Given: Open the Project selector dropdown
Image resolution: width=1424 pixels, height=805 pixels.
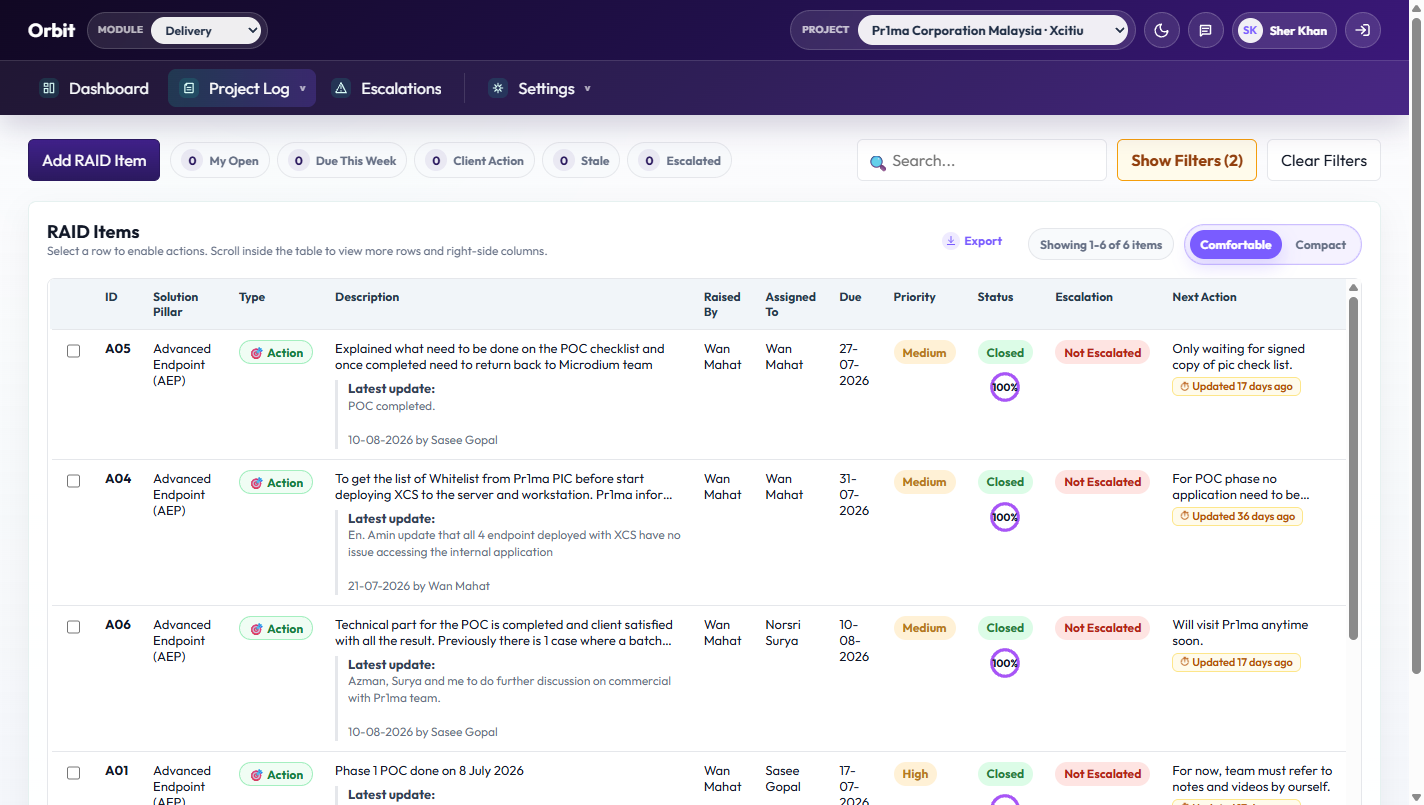Looking at the screenshot, I should [x=993, y=31].
